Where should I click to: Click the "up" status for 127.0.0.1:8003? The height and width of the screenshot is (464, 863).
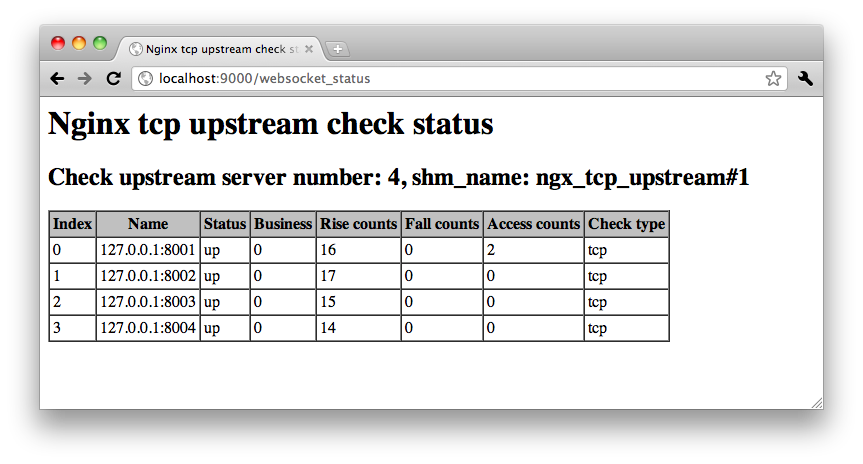[x=225, y=302]
